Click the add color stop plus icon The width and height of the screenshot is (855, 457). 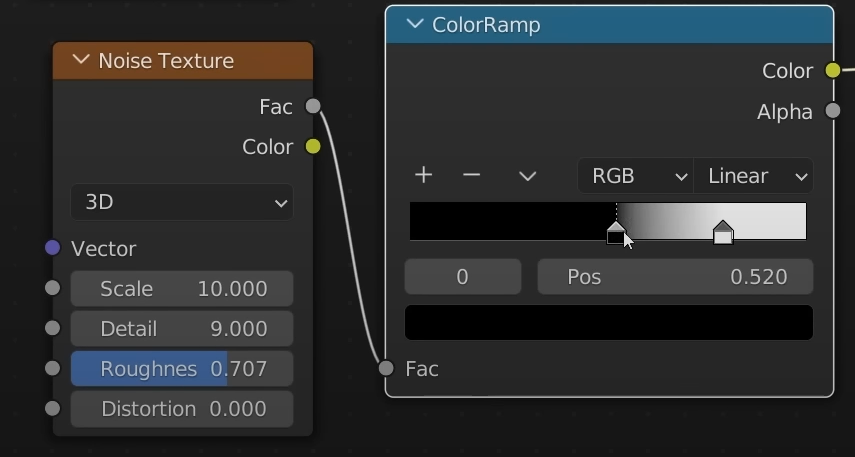(423, 176)
